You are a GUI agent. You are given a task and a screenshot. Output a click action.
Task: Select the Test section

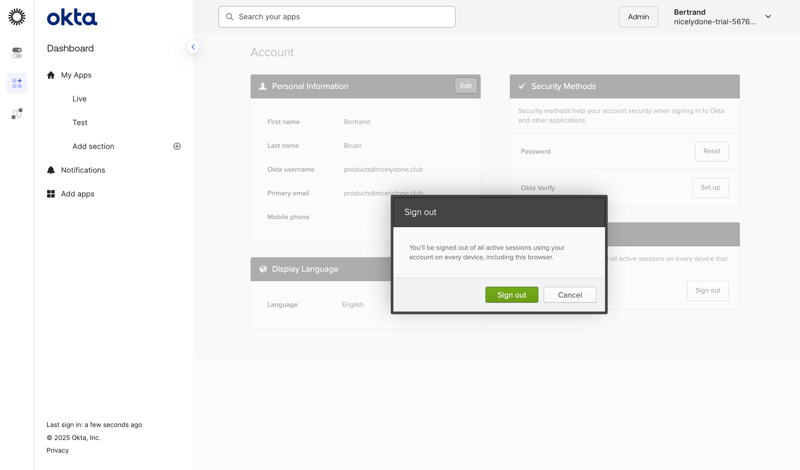[x=80, y=122]
